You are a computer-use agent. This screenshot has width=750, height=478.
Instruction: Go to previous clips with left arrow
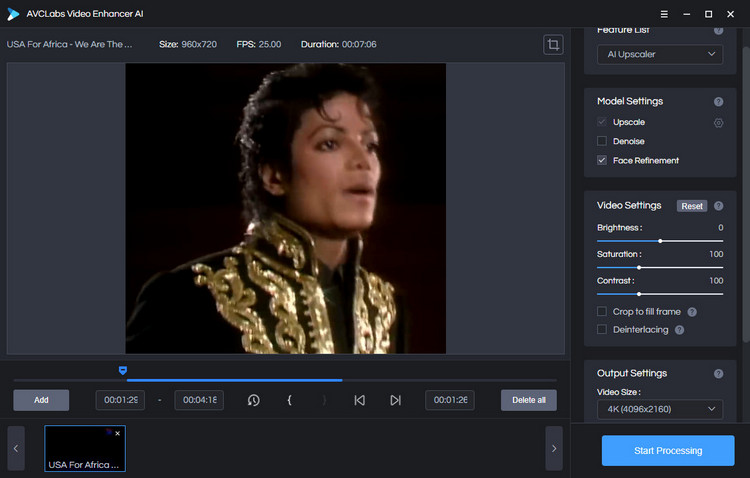pyautogui.click(x=16, y=448)
